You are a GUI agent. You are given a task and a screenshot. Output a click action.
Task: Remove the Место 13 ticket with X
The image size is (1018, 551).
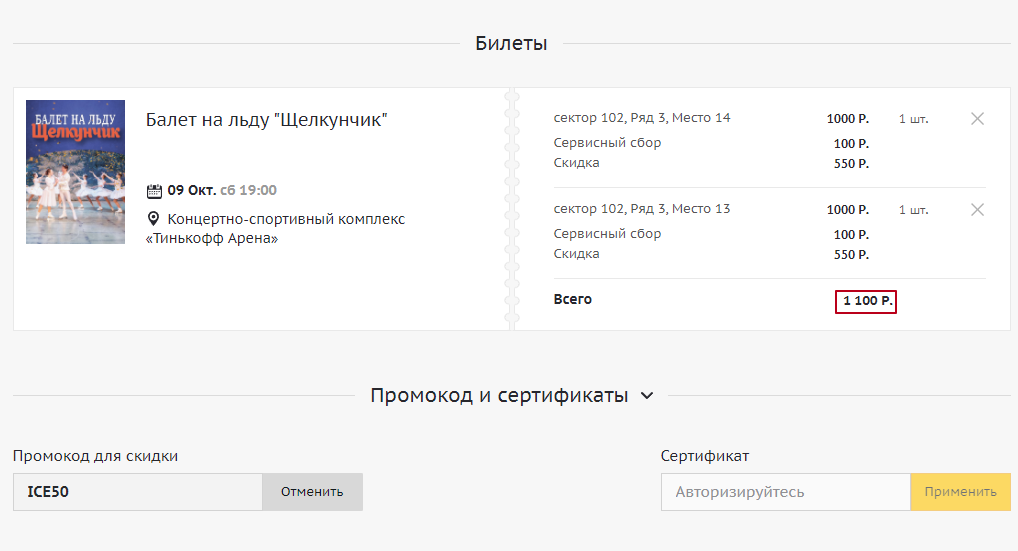point(977,210)
